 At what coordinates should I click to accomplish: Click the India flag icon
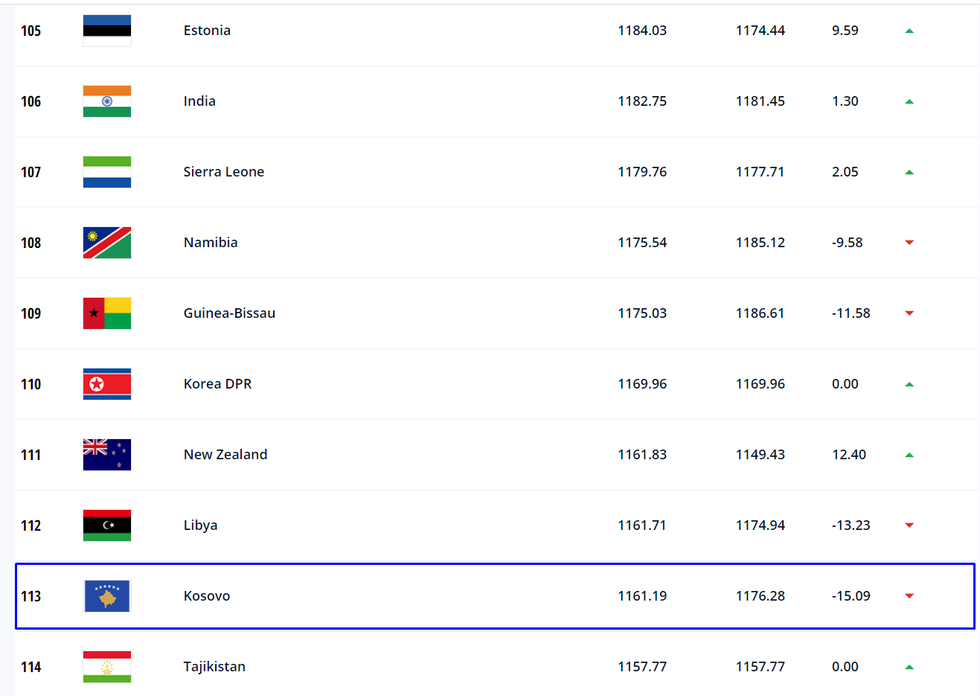107,101
